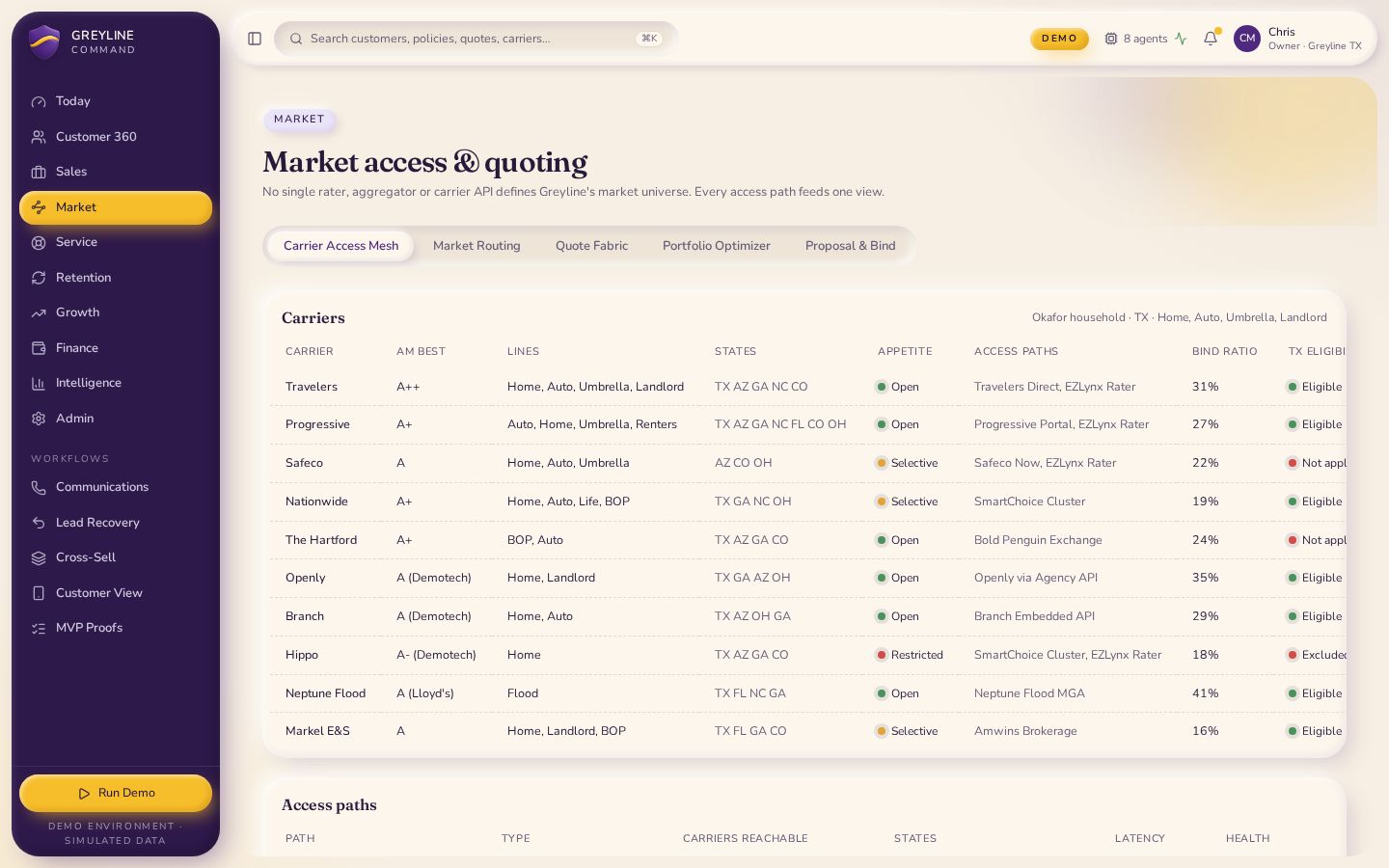The height and width of the screenshot is (868, 1389).
Task: Click the Service lifebuoy icon
Action: (39, 242)
